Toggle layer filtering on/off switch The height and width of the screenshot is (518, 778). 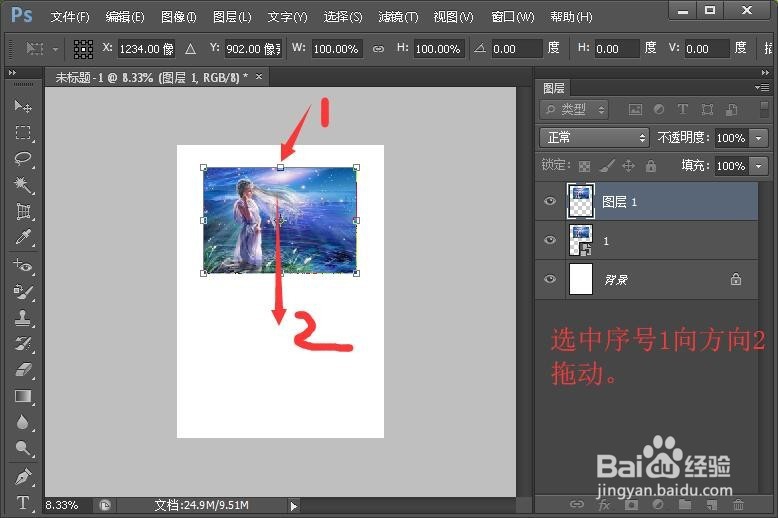point(764,109)
